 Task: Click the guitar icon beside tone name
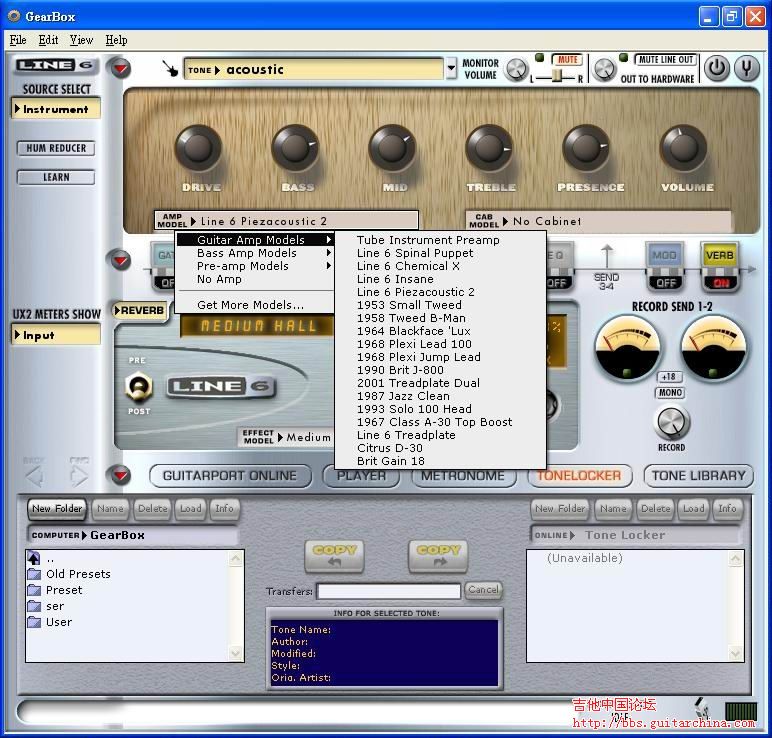172,69
